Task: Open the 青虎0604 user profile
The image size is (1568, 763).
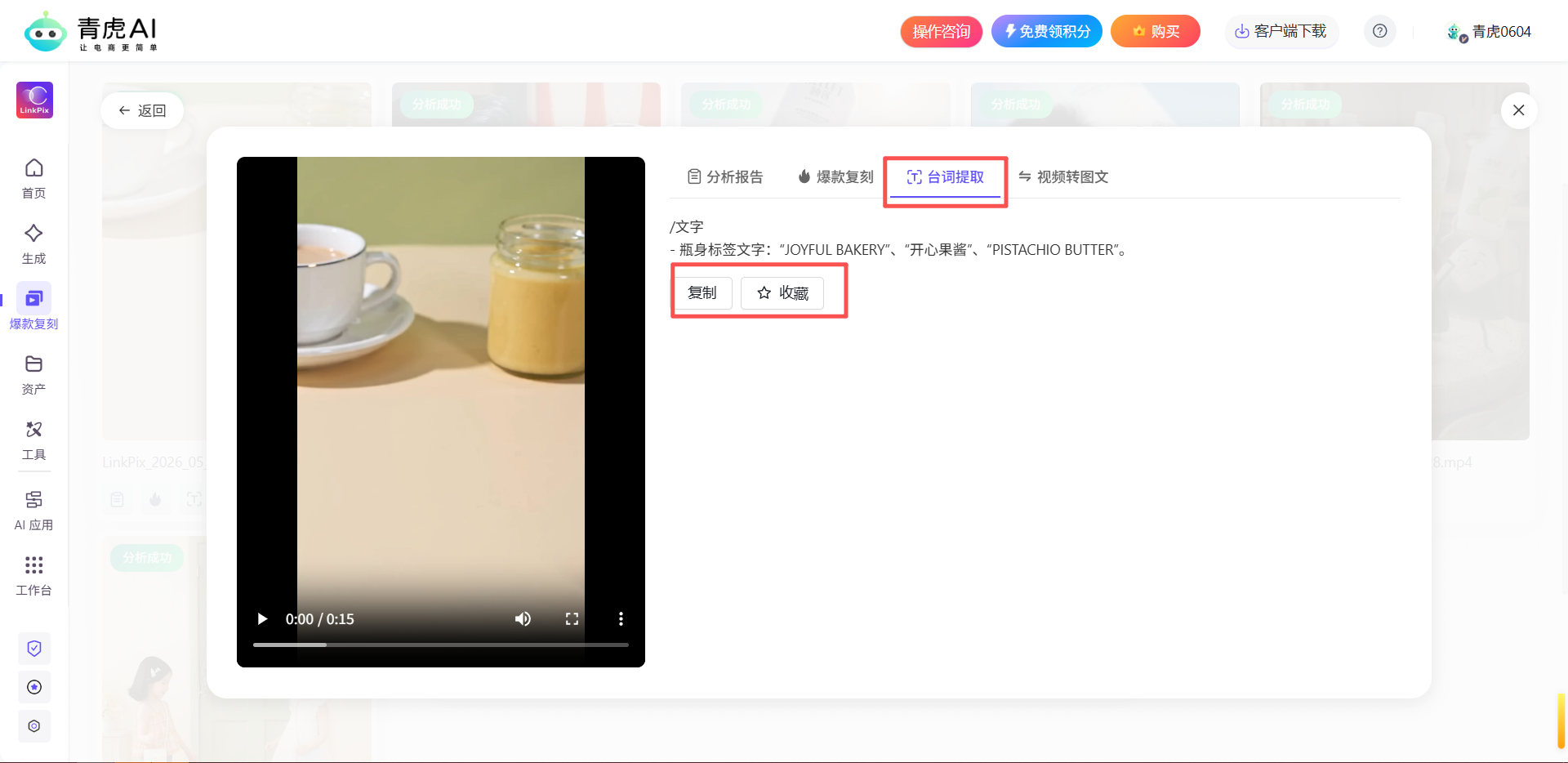Action: tap(1488, 32)
